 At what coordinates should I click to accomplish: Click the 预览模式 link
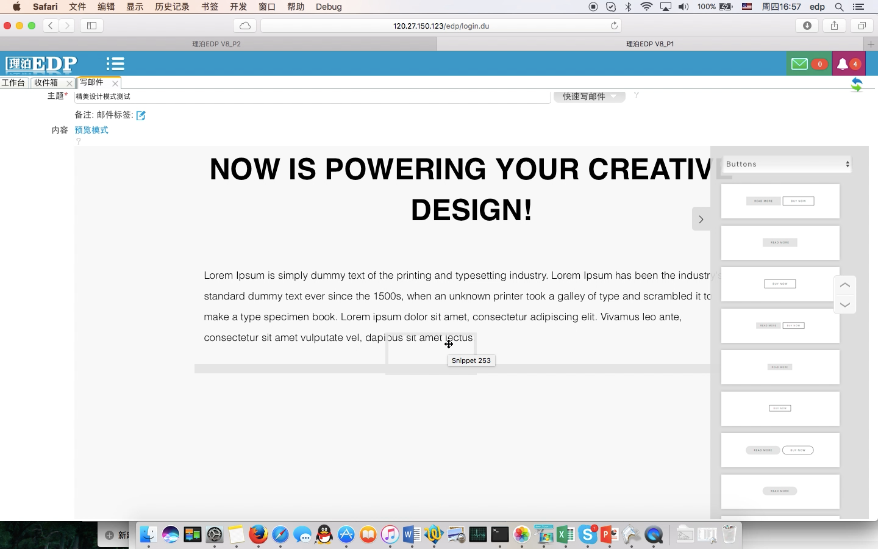[x=91, y=130]
